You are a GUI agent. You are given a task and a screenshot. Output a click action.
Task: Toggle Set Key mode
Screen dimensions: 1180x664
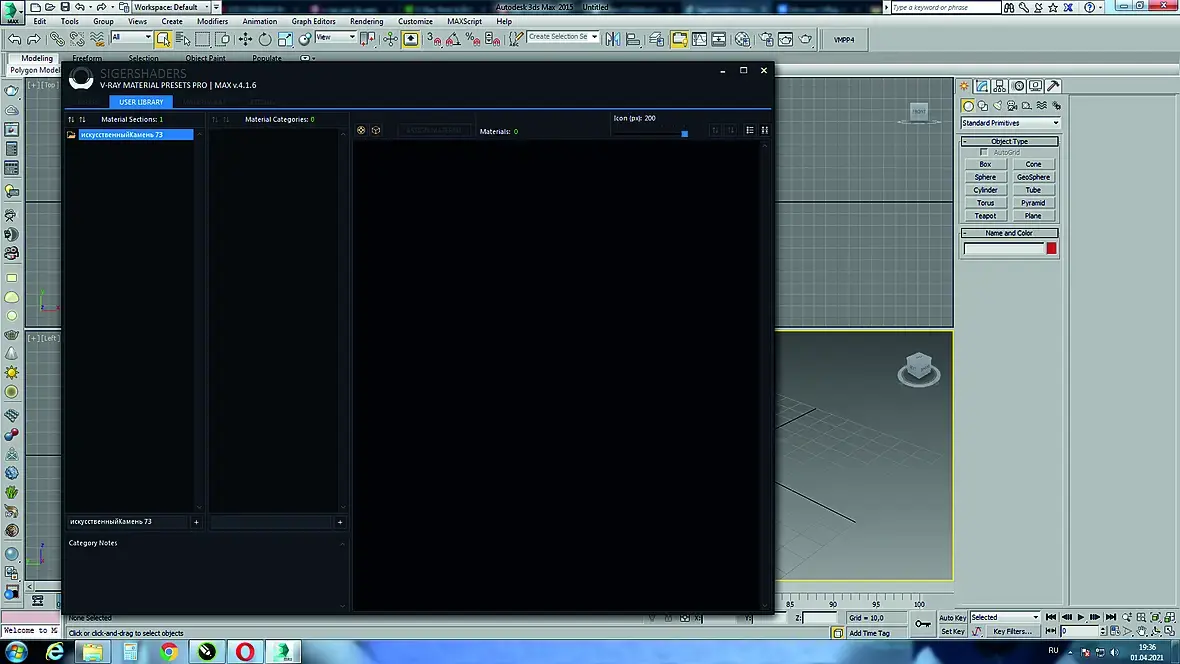click(x=952, y=632)
